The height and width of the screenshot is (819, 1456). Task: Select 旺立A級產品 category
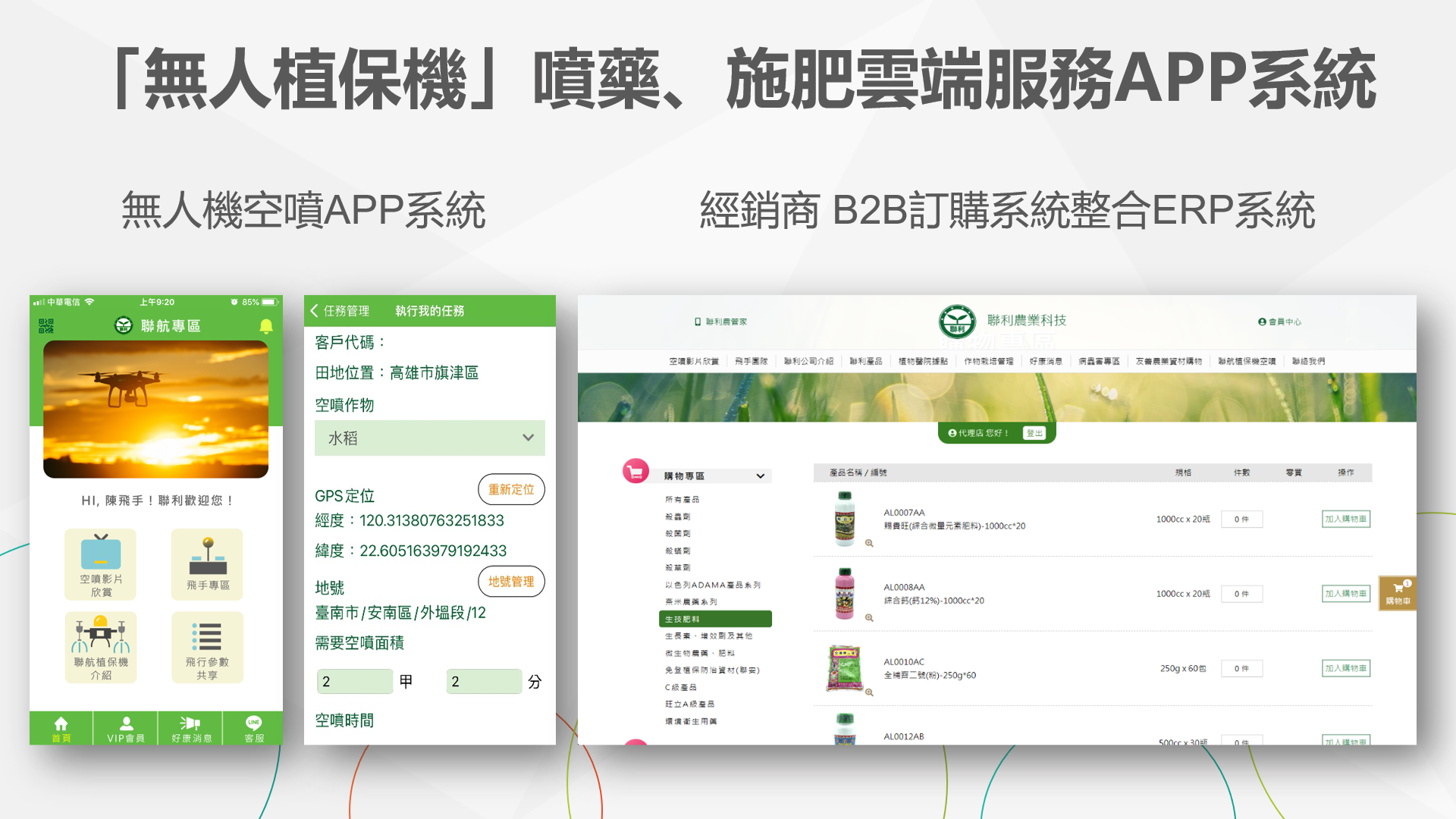coord(689,704)
